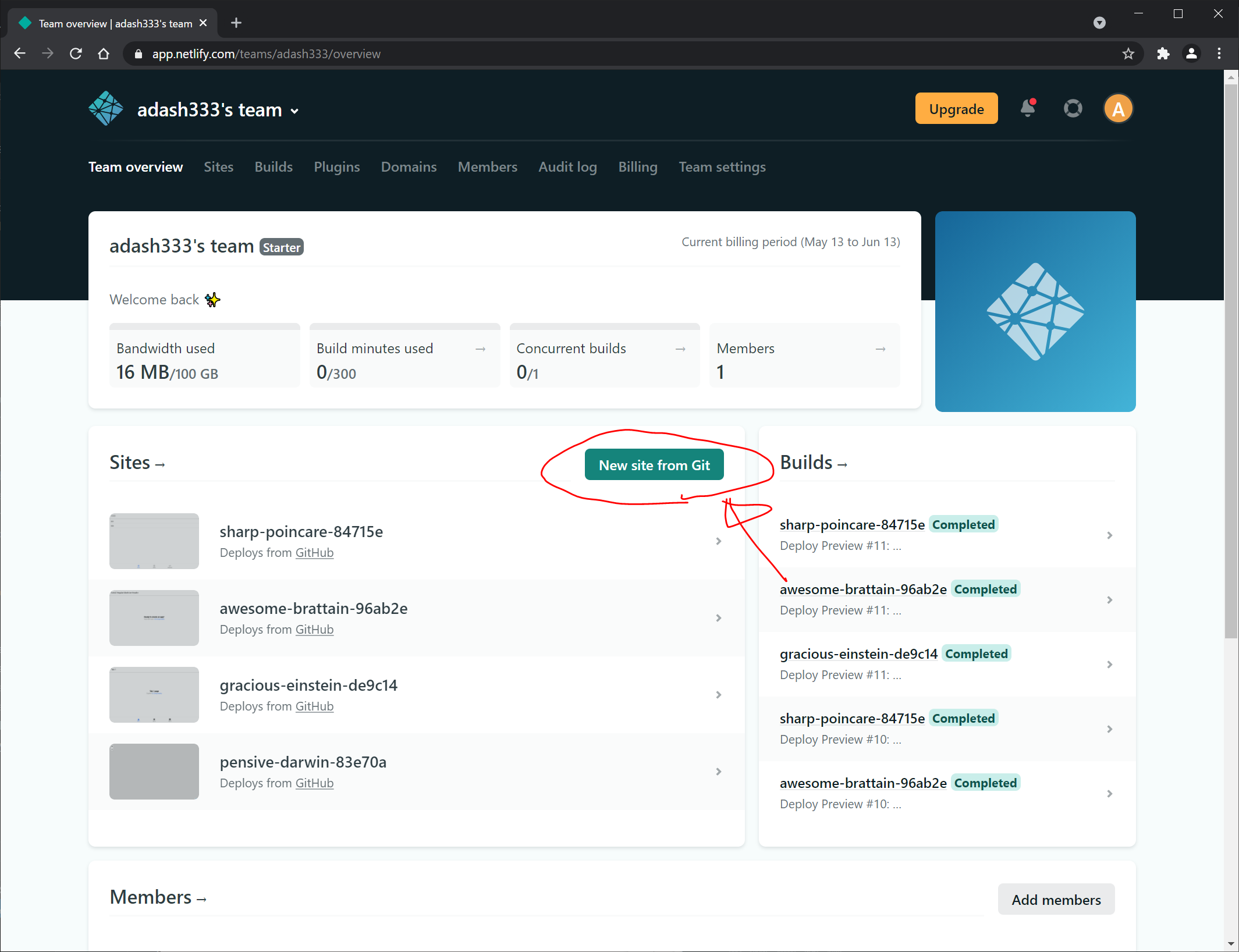
Task: Expand the adash333's team dropdown
Action: click(295, 111)
